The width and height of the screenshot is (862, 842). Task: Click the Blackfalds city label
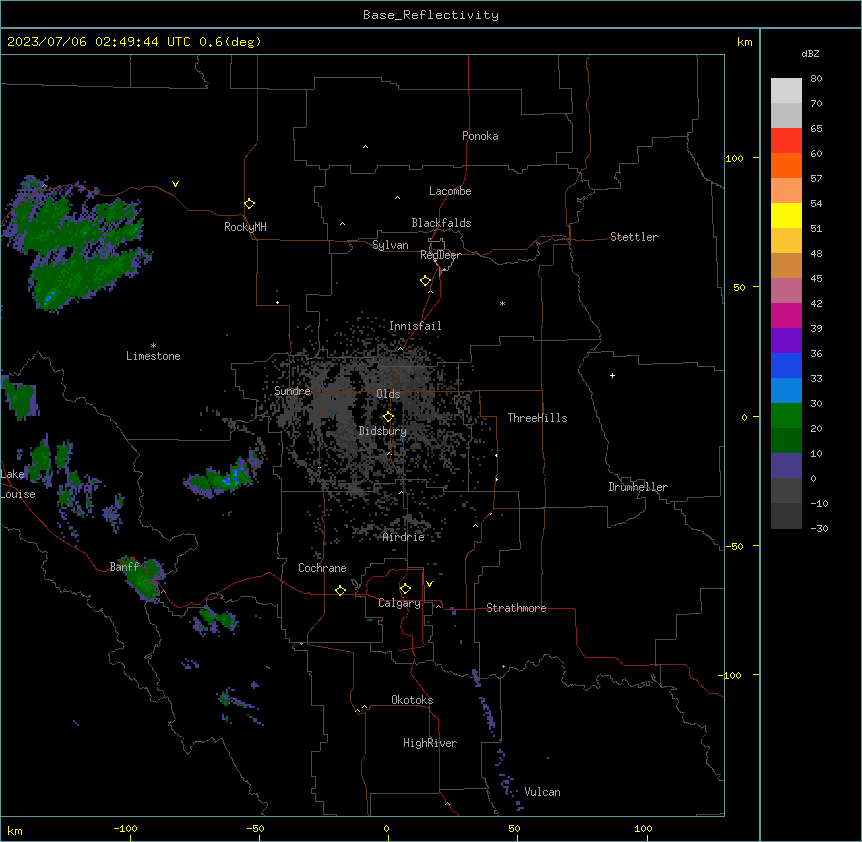click(x=441, y=223)
